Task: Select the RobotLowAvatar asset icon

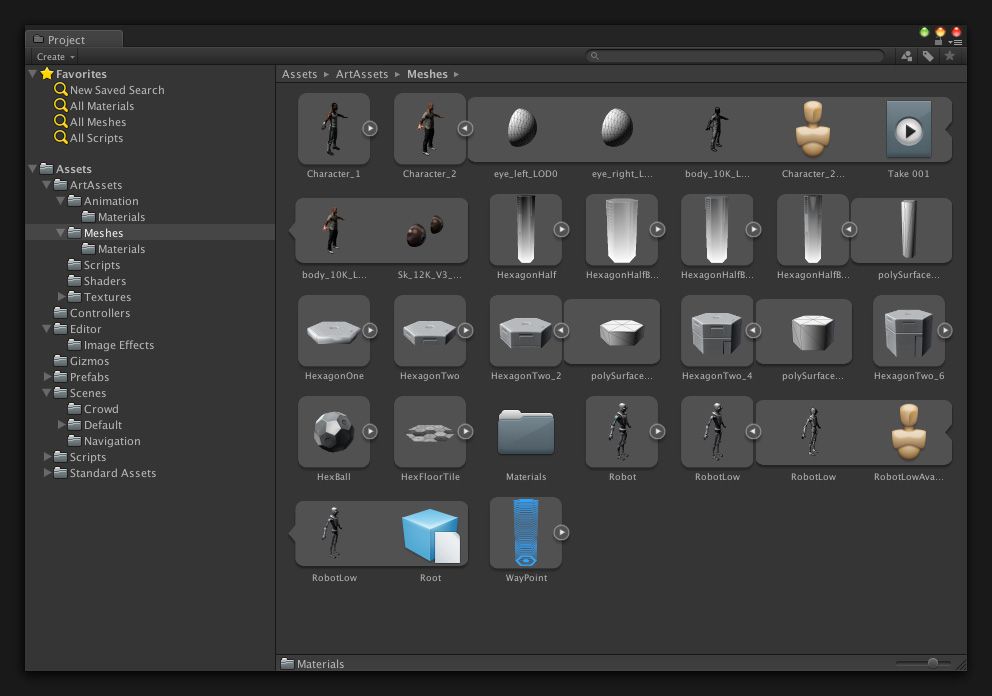Action: (908, 432)
